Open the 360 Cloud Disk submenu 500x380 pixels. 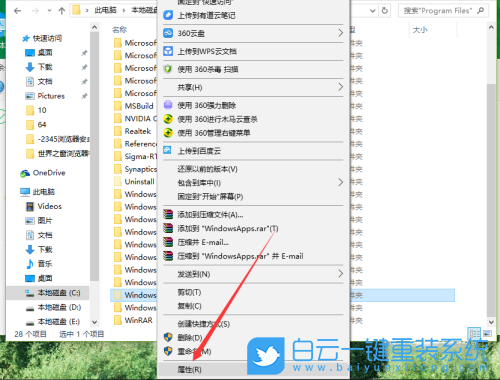click(253, 33)
